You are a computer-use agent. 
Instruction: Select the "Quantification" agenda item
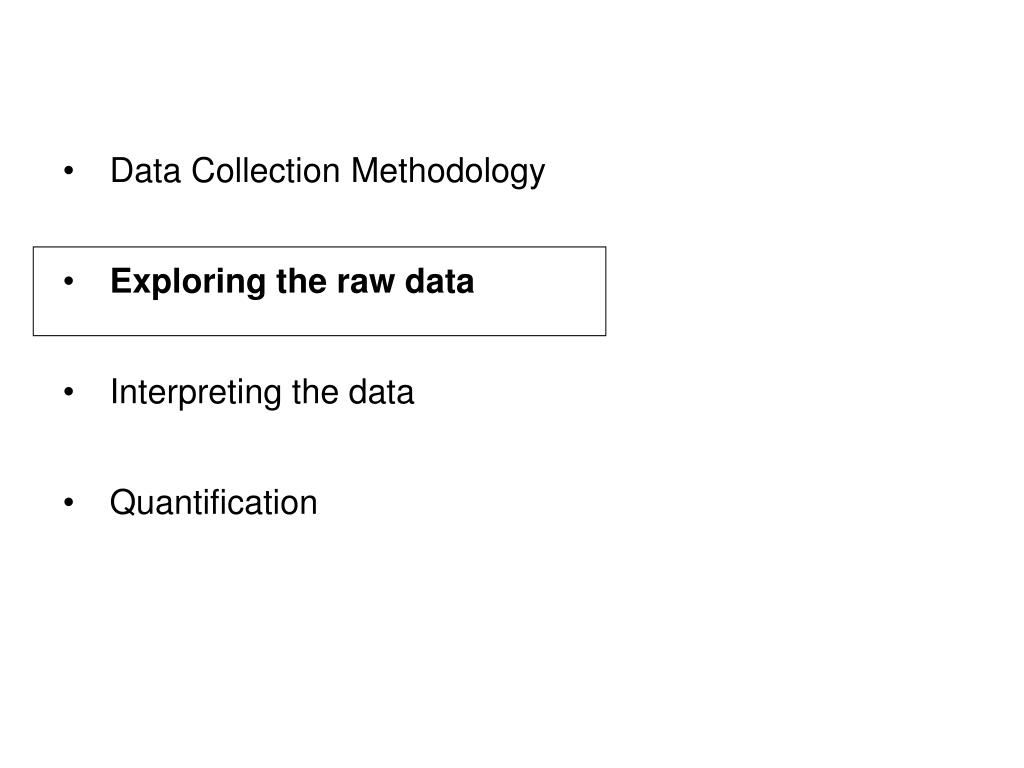(x=213, y=502)
